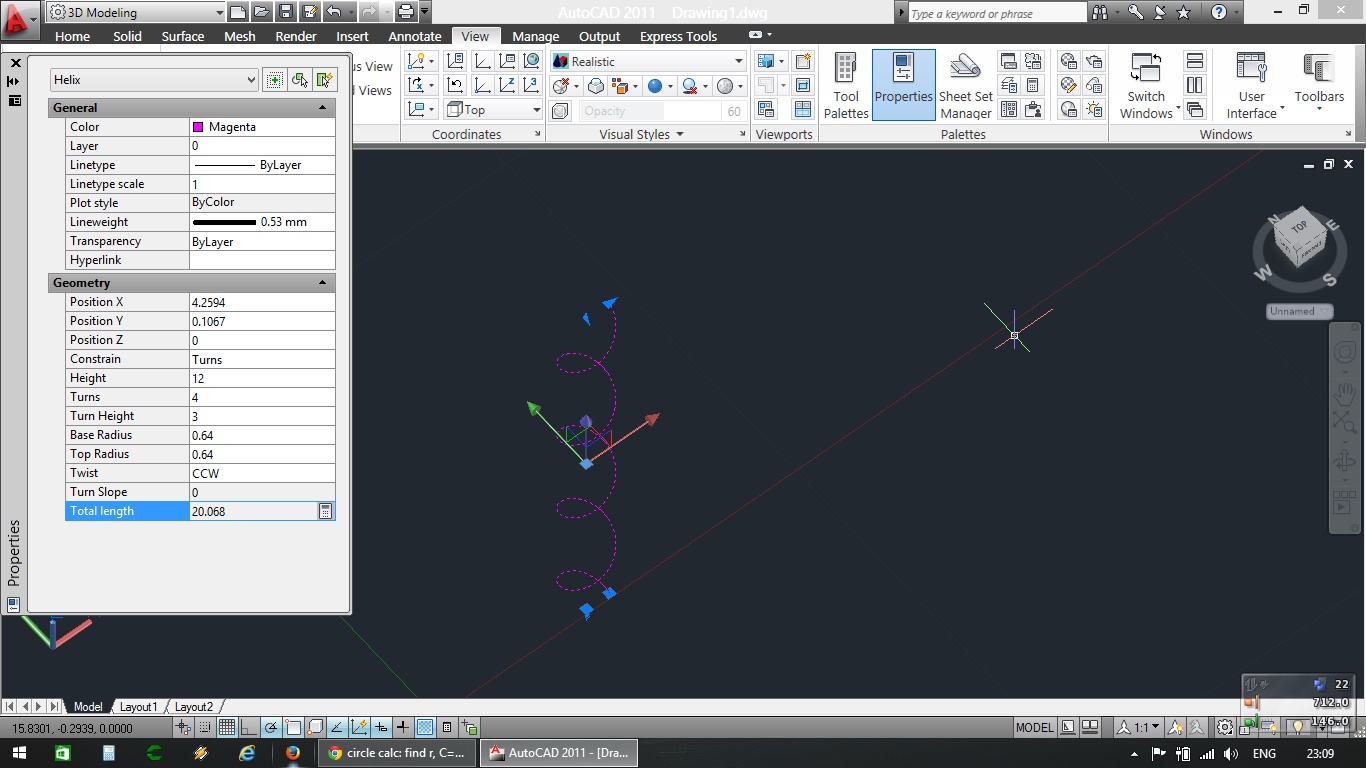The image size is (1366, 768).
Task: Open the User Interface menu
Action: click(x=1252, y=86)
